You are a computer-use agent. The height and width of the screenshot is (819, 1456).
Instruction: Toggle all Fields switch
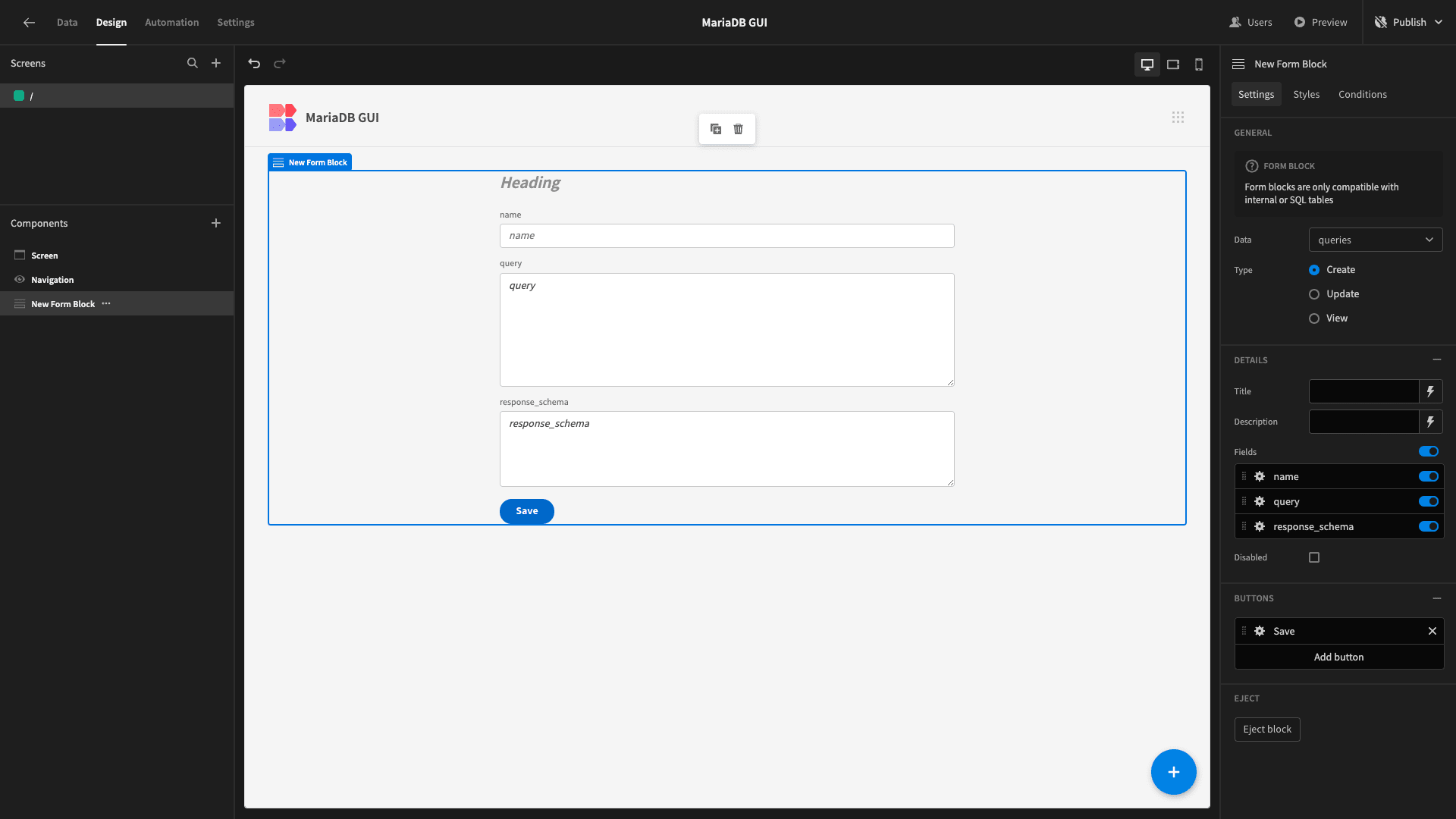tap(1429, 452)
